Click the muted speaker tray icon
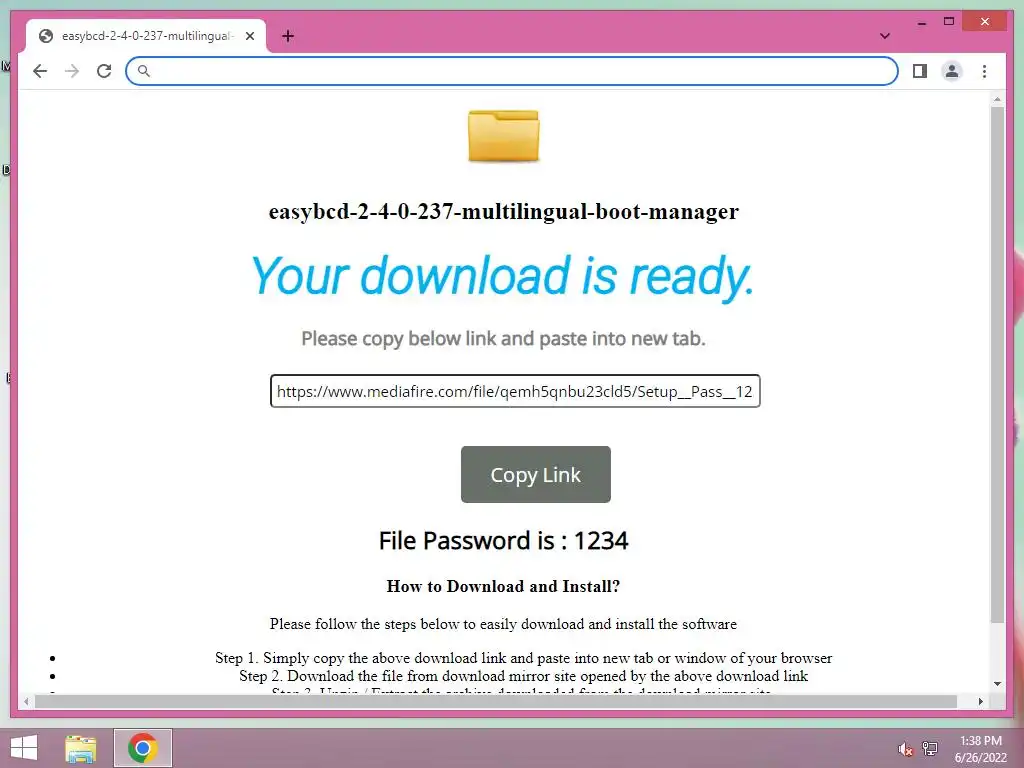The width and height of the screenshot is (1024, 768). (x=905, y=749)
